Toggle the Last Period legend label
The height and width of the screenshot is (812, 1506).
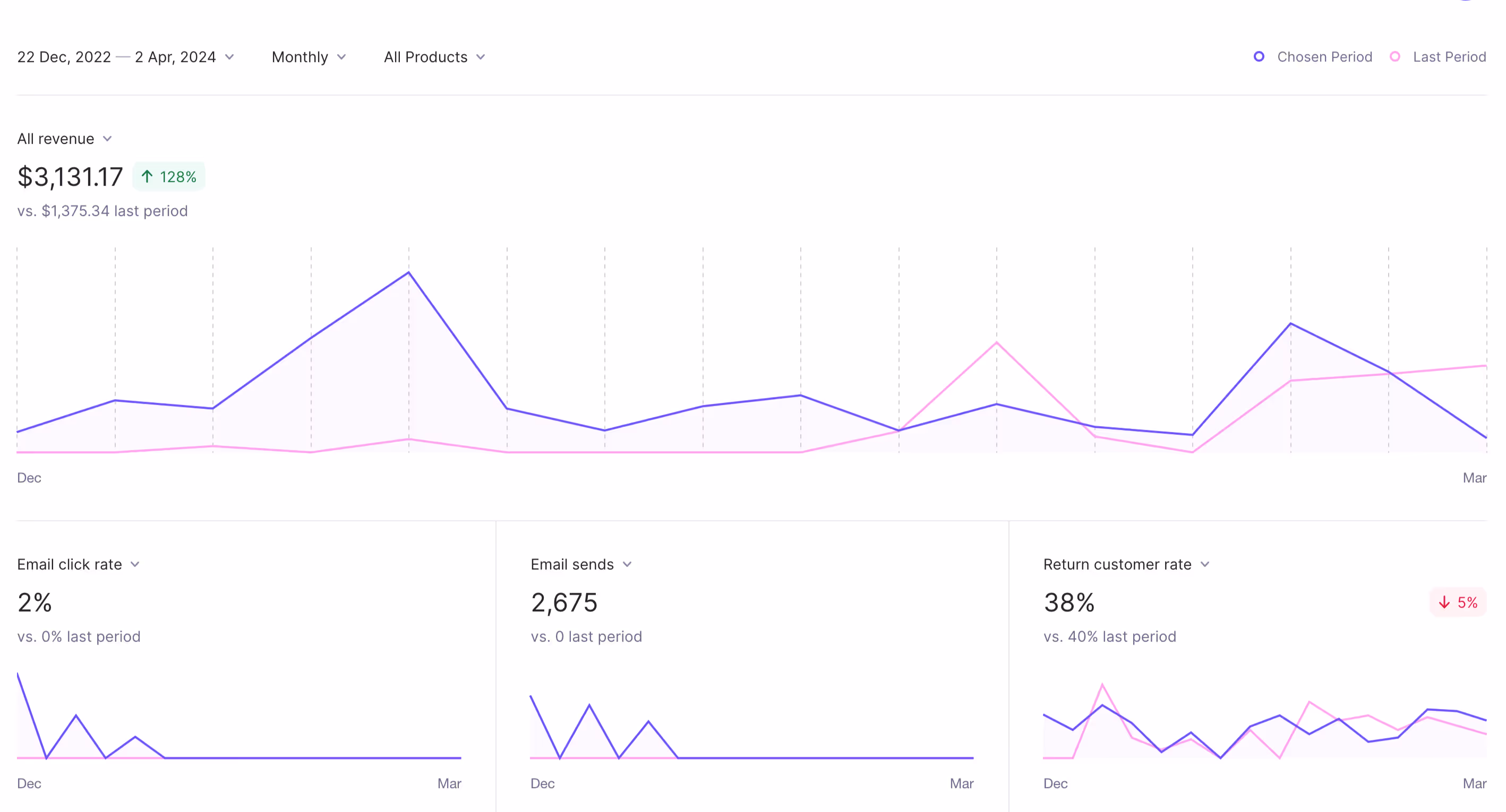pos(1449,57)
